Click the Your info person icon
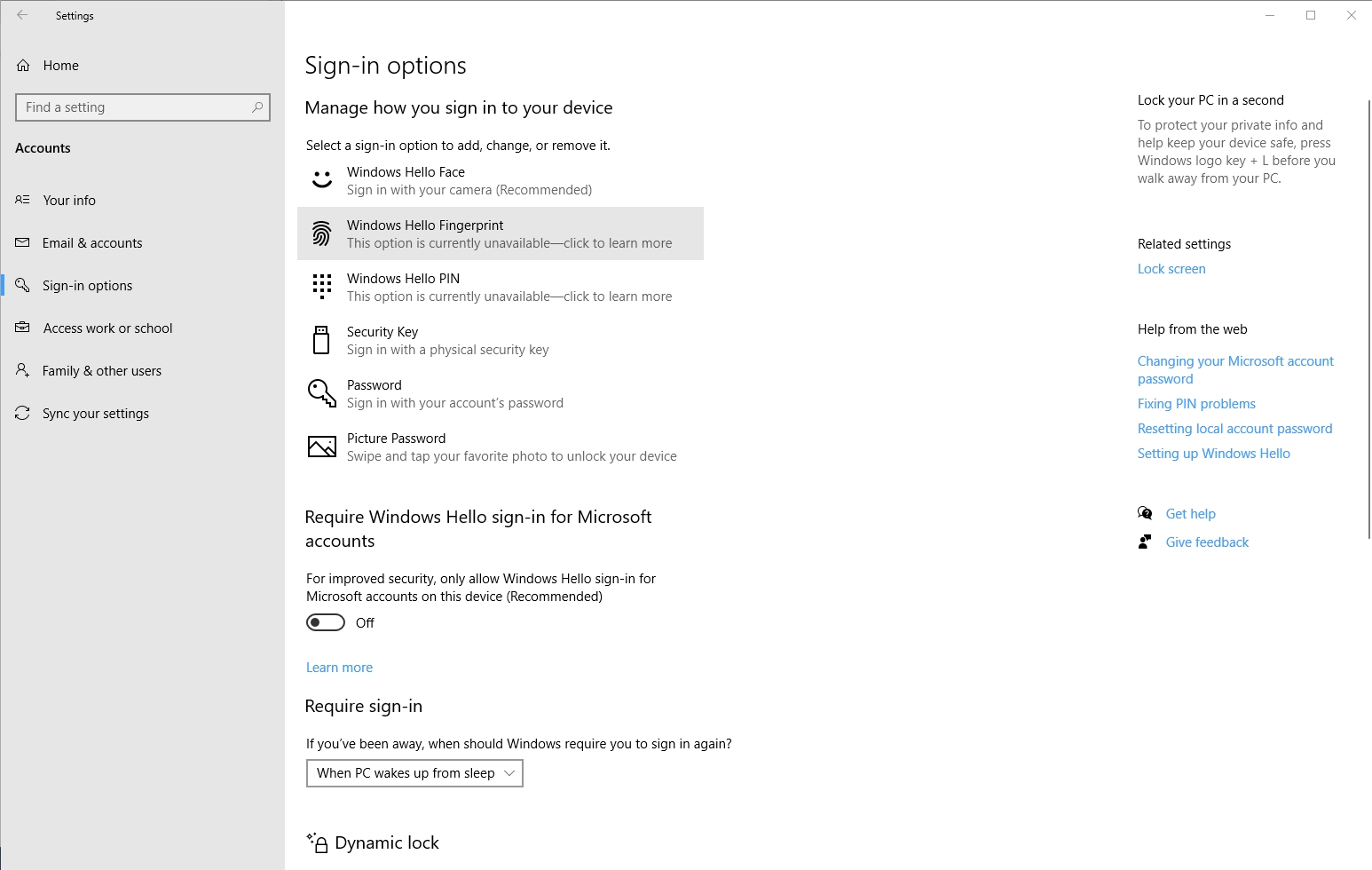Image resolution: width=1372 pixels, height=870 pixels. [x=23, y=200]
